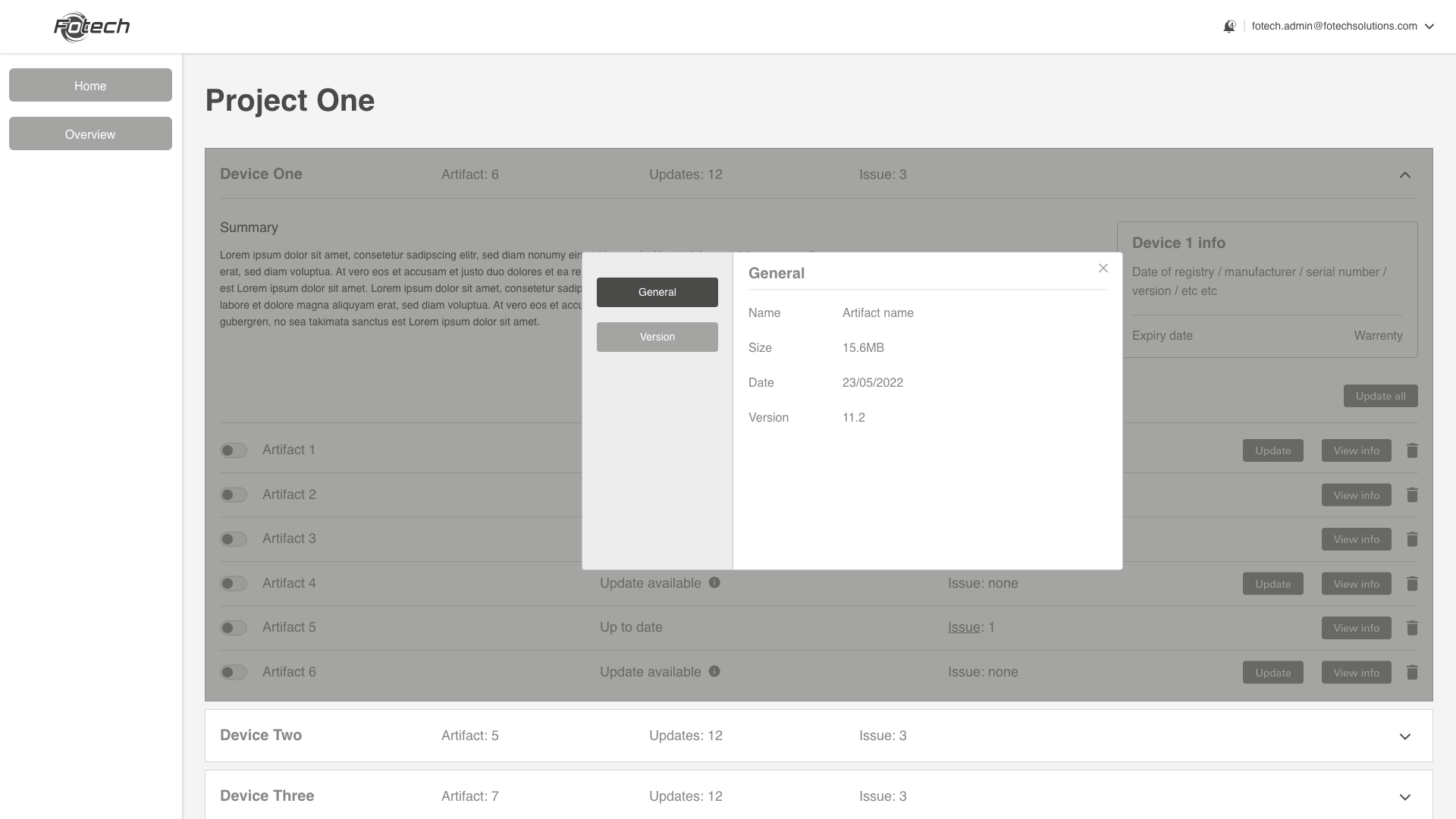Switch to the Version tab
This screenshot has height=819, width=1456.
(657, 337)
